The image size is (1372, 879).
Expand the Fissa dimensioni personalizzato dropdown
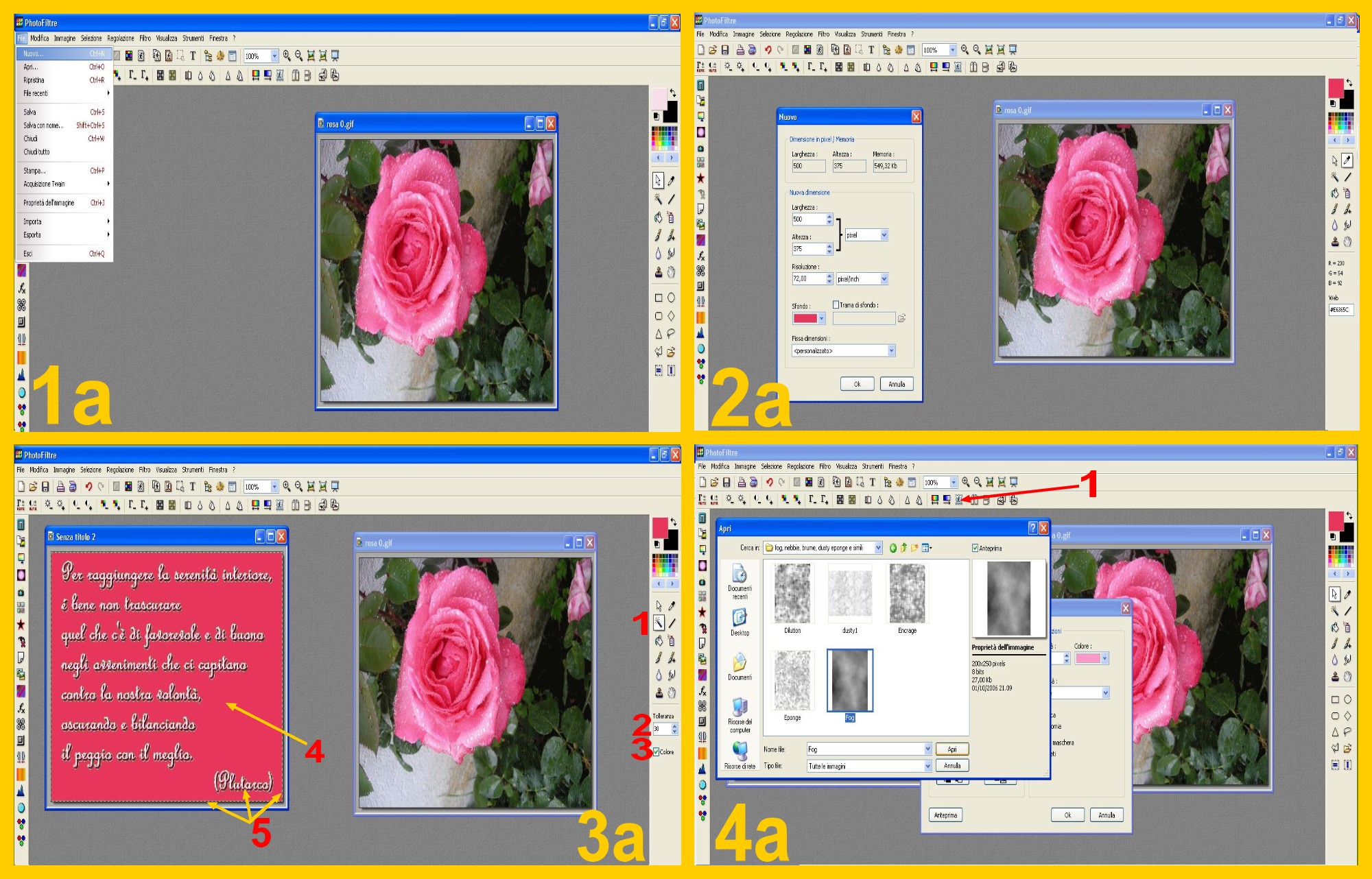click(892, 351)
